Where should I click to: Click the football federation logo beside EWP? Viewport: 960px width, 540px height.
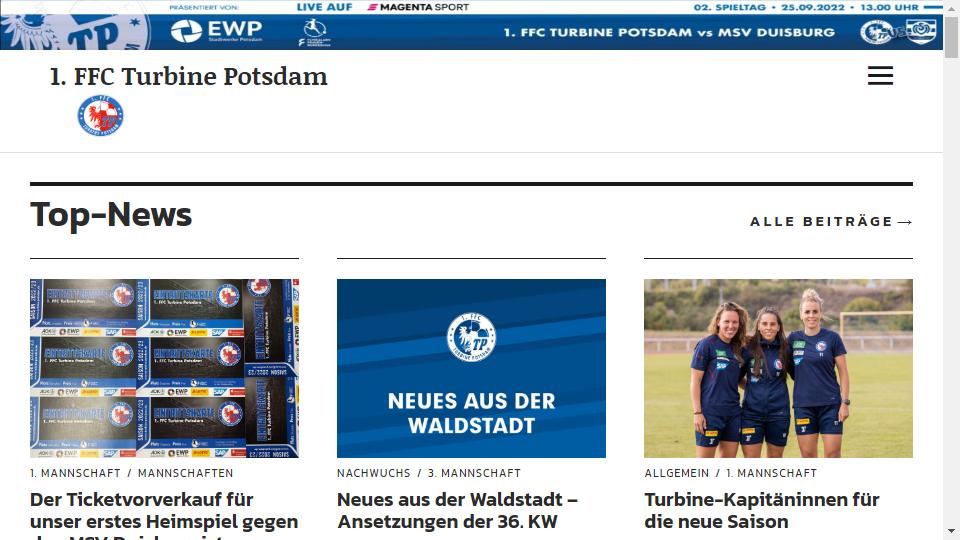[x=315, y=32]
